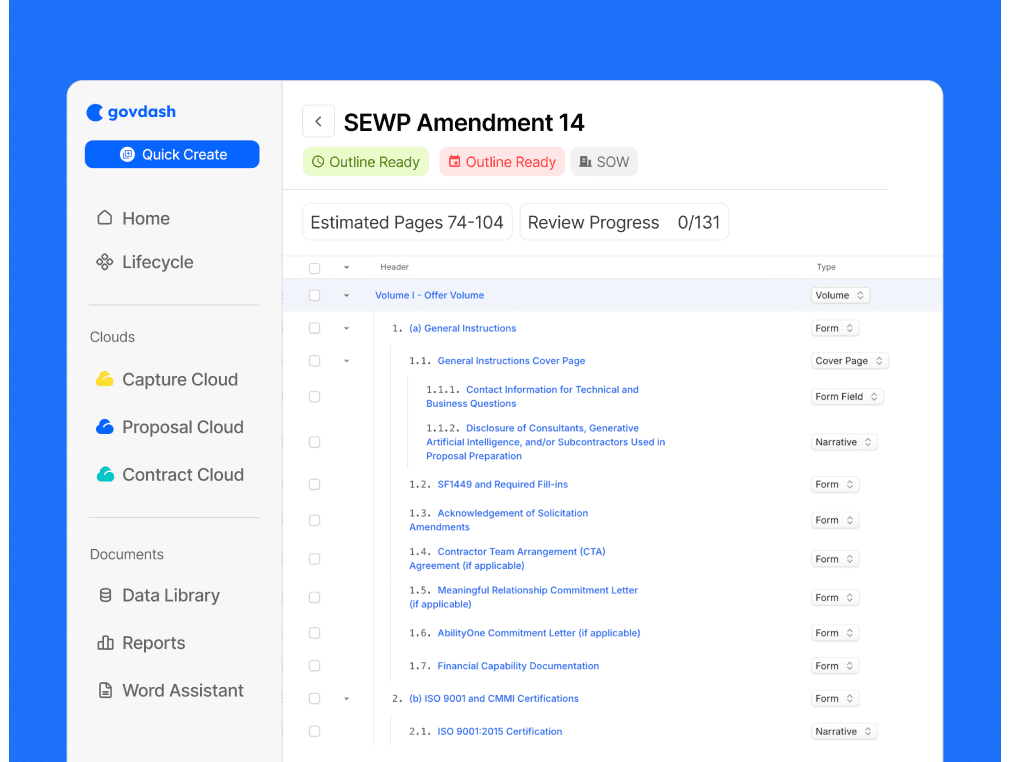
Task: Open Form dropdown for Financial Capability Documentation
Action: [835, 666]
